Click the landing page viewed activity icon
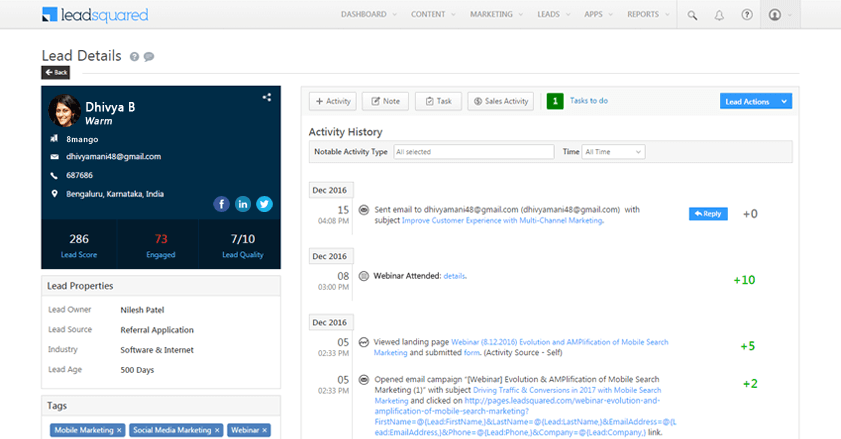 tap(364, 342)
